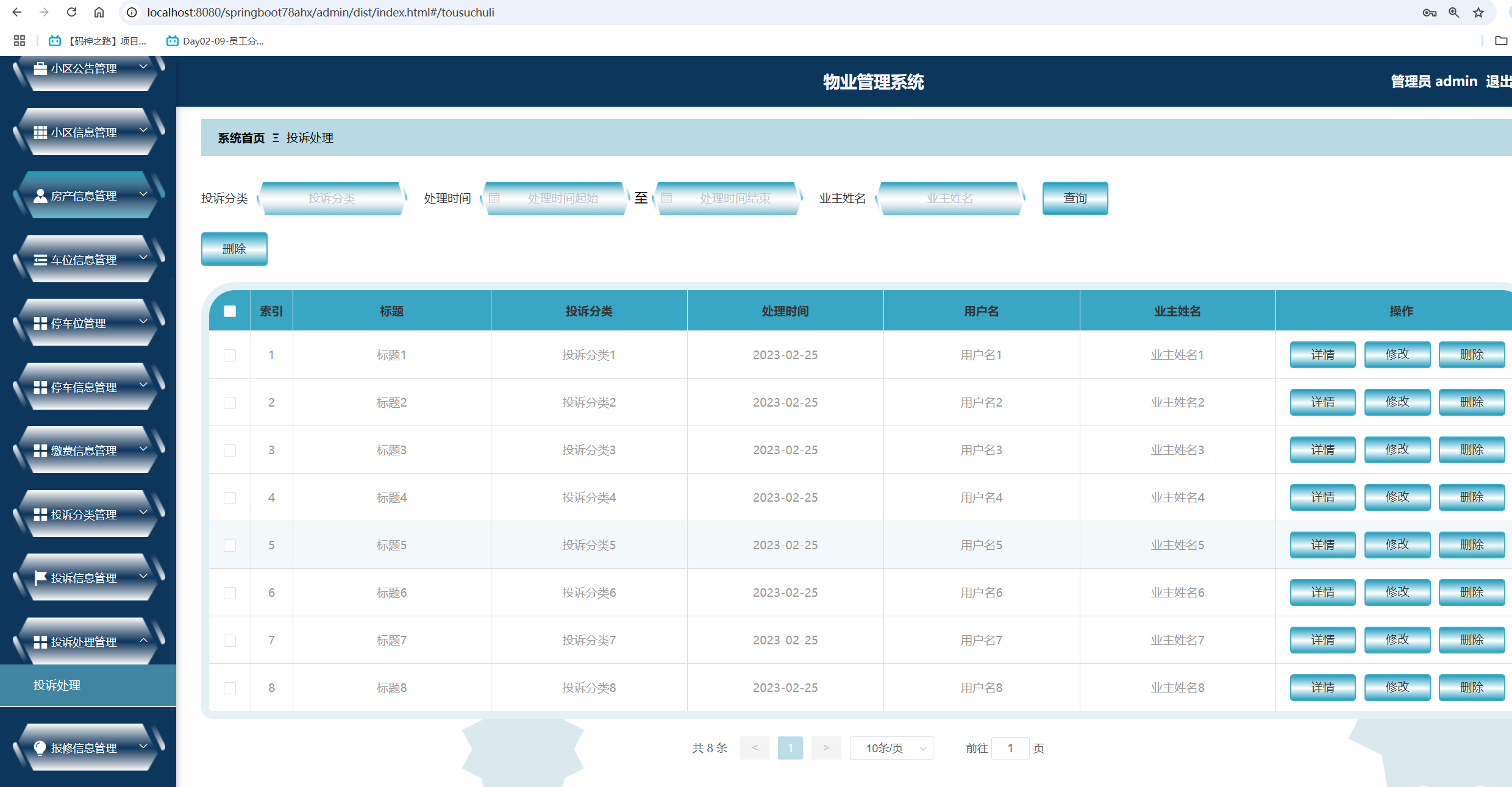Viewport: 1512px width, 787px height.
Task: Open 停车信息管理 sidebar menu
Action: point(88,386)
